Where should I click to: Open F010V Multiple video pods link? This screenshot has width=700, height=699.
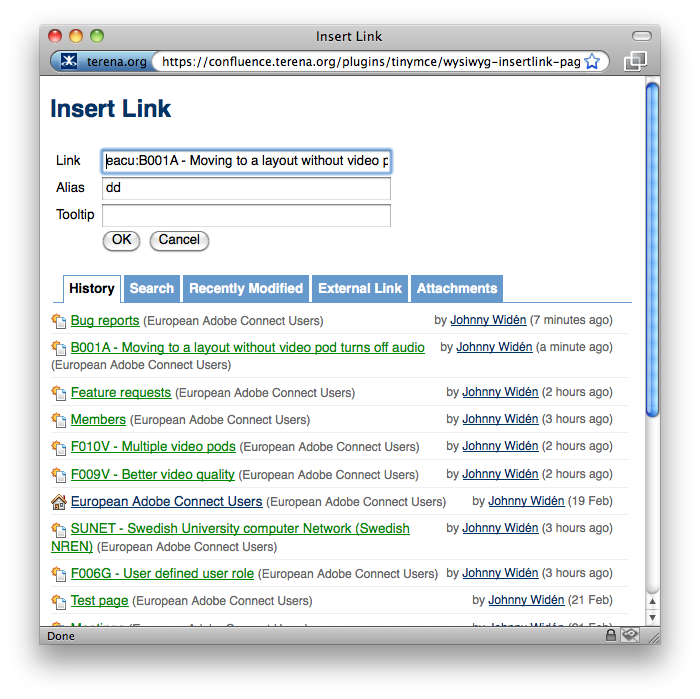153,447
